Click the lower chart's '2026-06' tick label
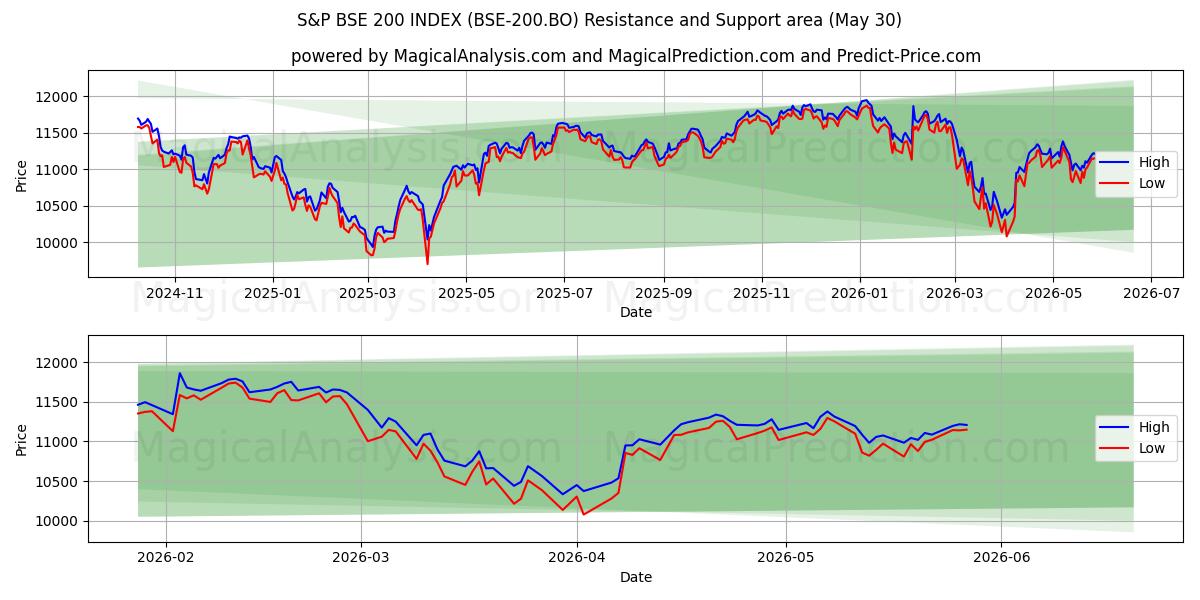Viewport: 1200px width, 600px height. 1003,558
